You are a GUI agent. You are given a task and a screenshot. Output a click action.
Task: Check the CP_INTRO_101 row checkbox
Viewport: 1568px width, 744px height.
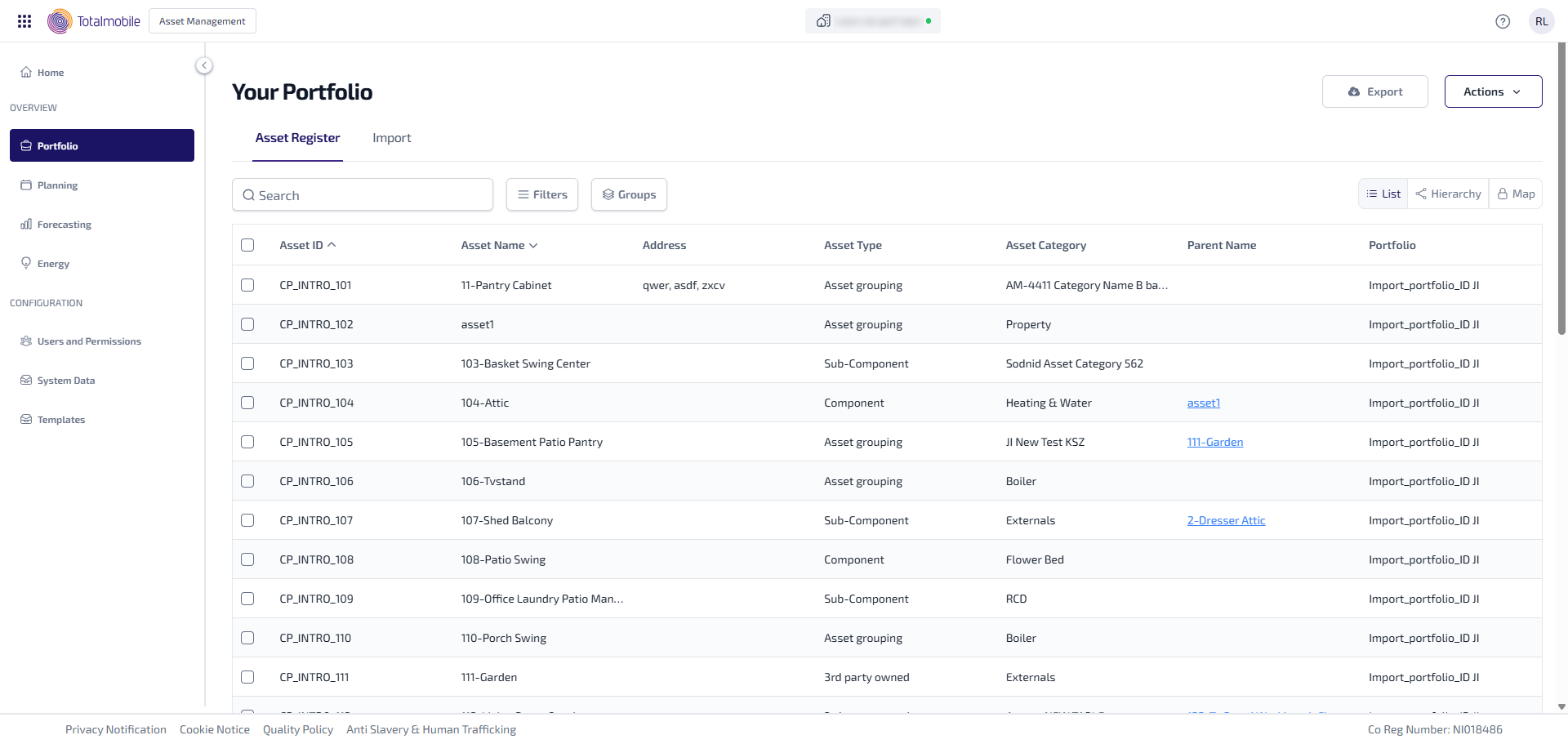tap(247, 285)
